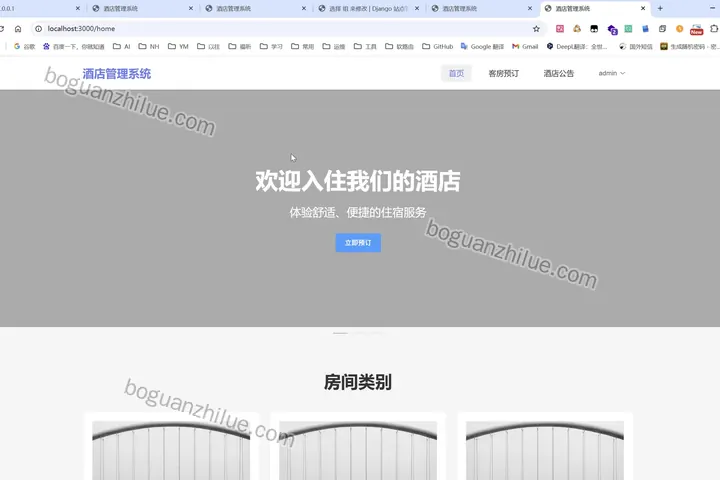Expand the GitHub bookmark folder
Image resolution: width=720 pixels, height=480 pixels.
[x=438, y=46]
